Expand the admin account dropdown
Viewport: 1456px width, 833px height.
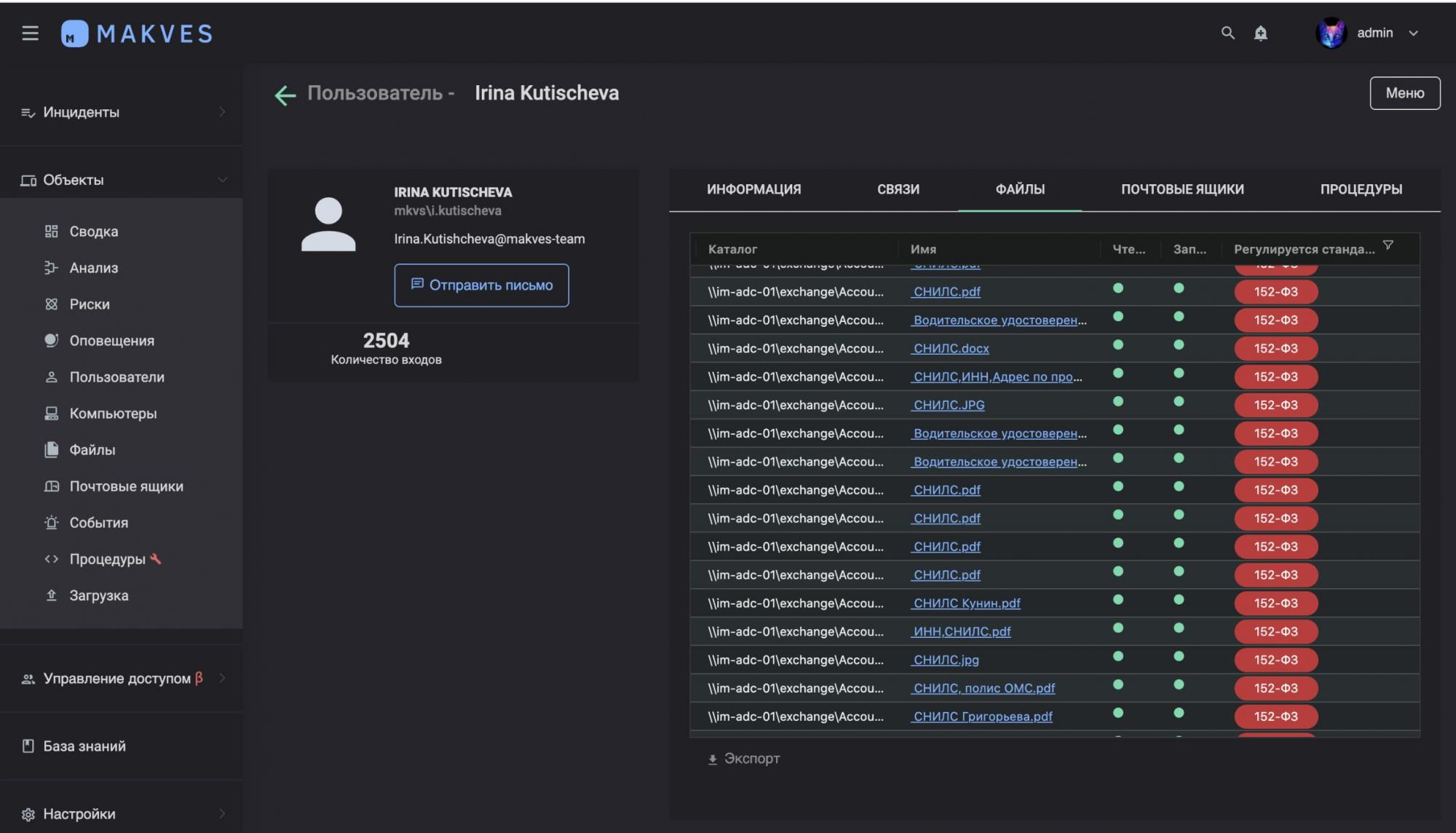1413,33
